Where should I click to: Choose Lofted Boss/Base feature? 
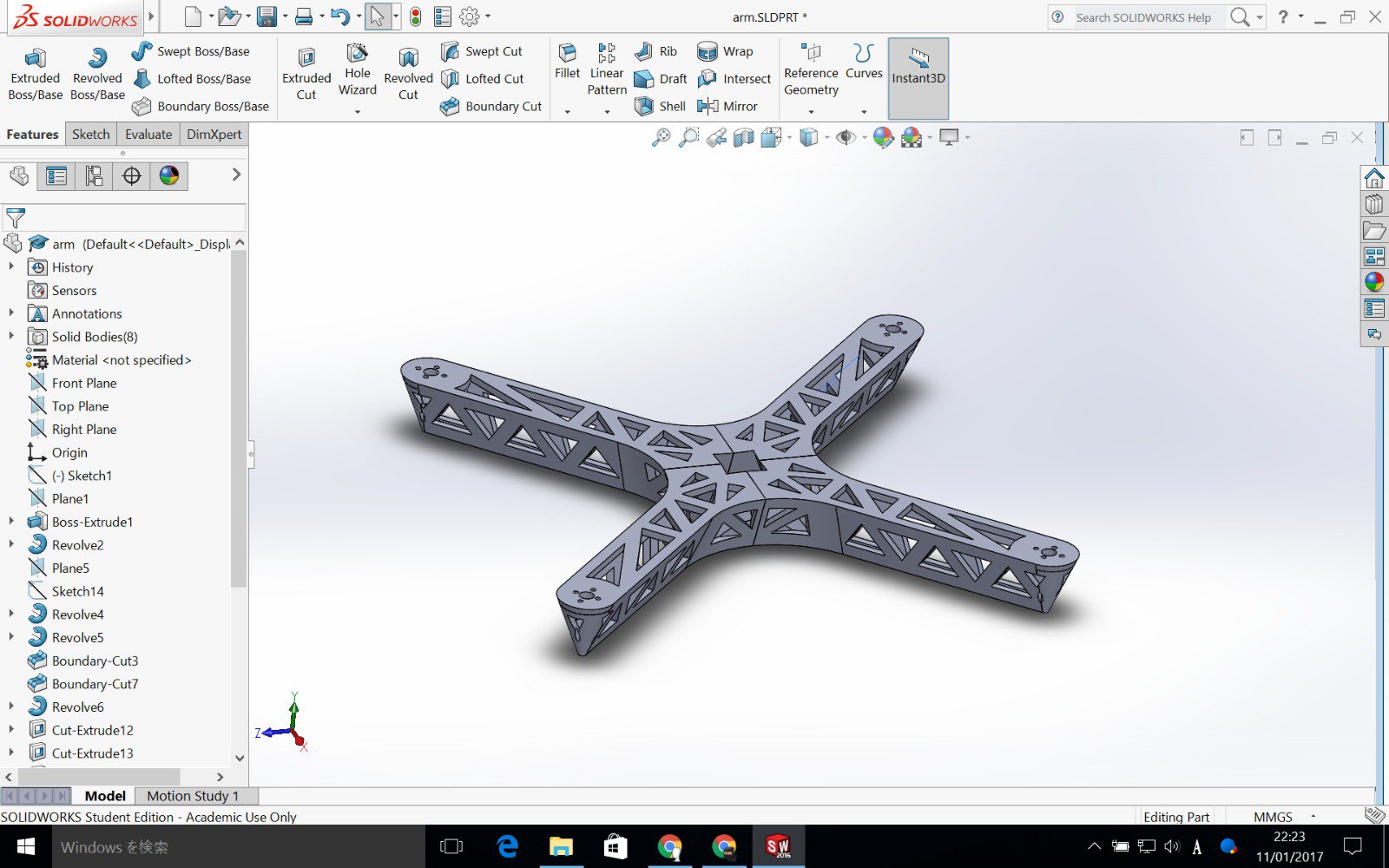(x=192, y=79)
